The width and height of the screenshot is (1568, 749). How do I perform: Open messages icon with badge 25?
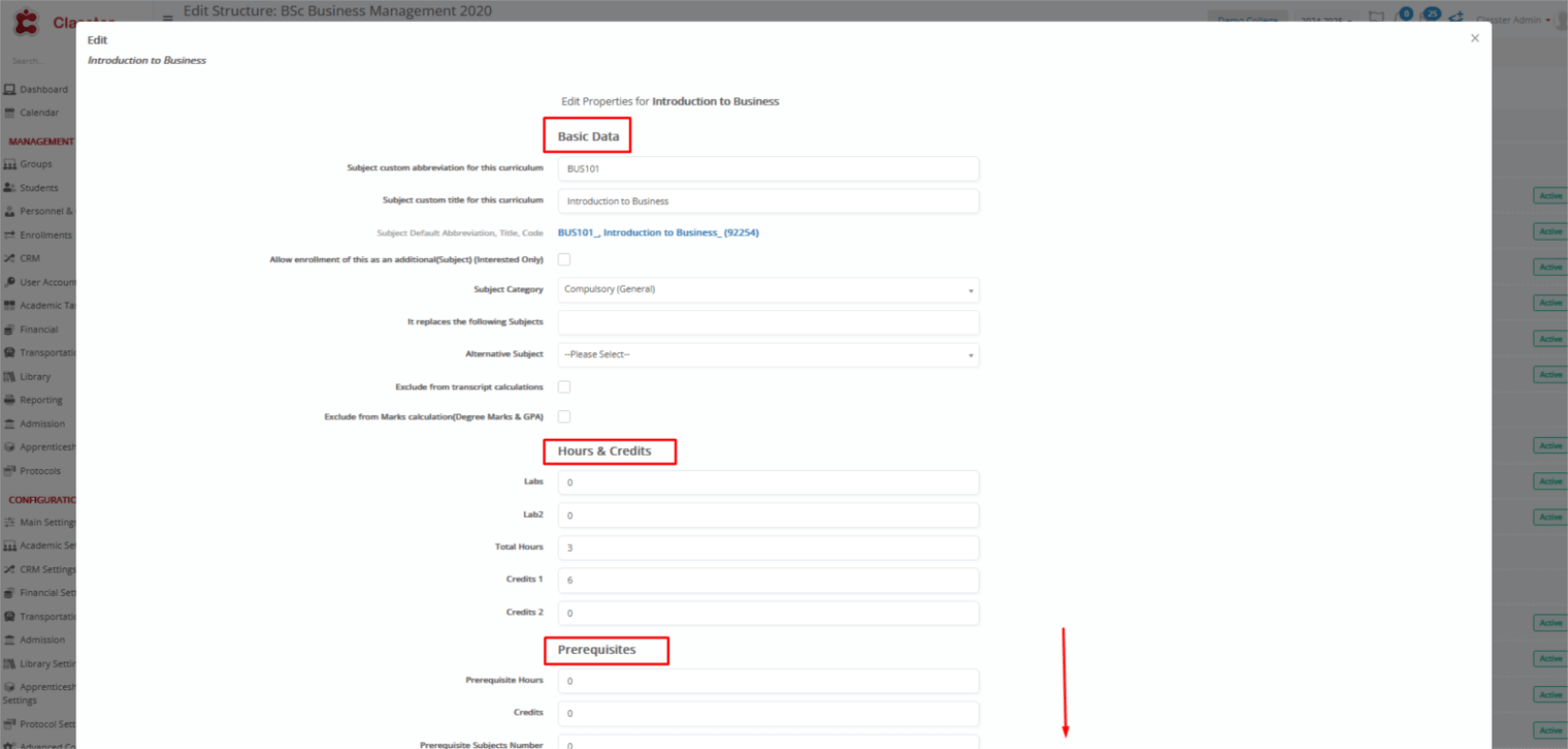click(1430, 15)
